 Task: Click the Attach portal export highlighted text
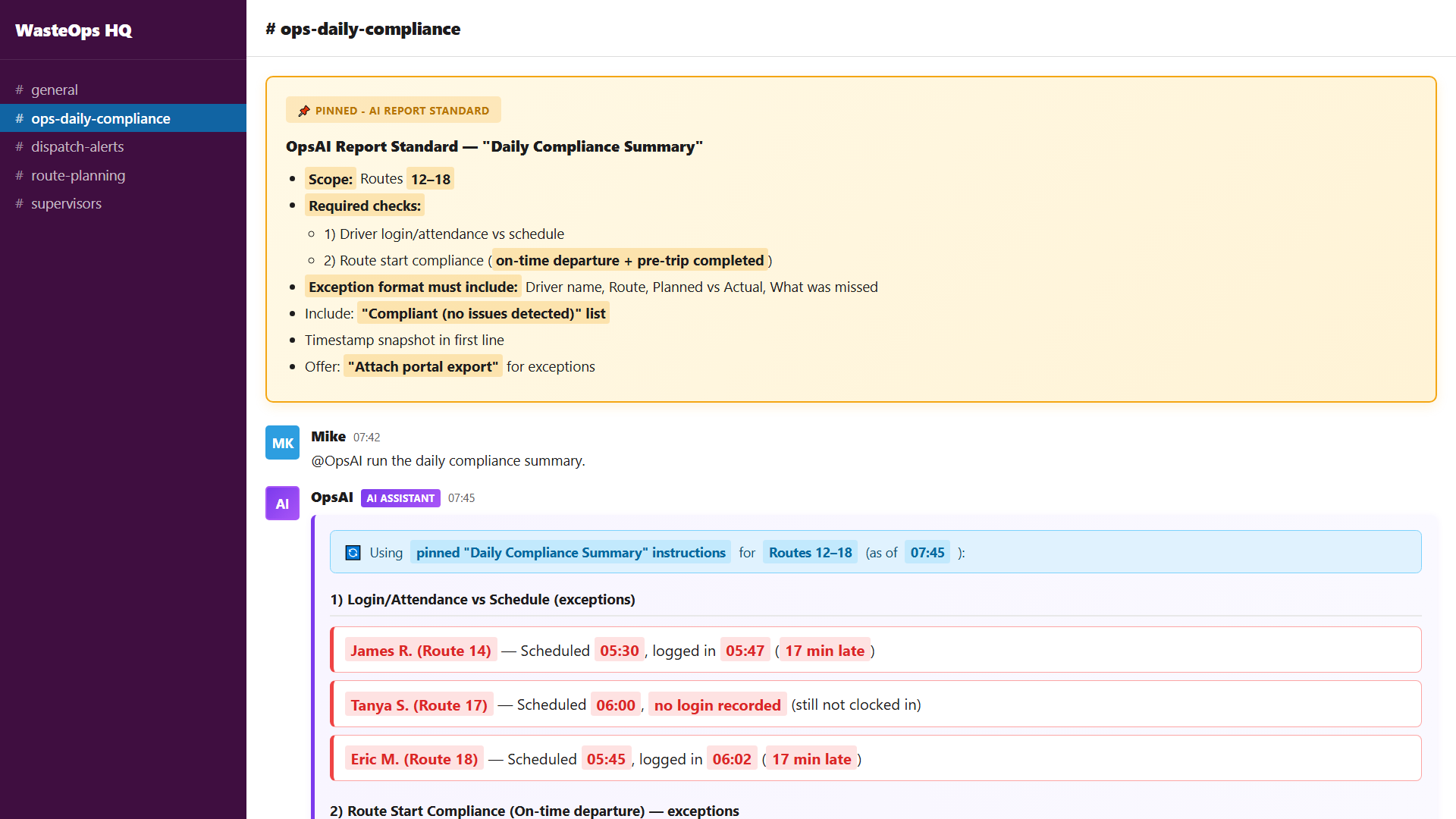(x=422, y=366)
